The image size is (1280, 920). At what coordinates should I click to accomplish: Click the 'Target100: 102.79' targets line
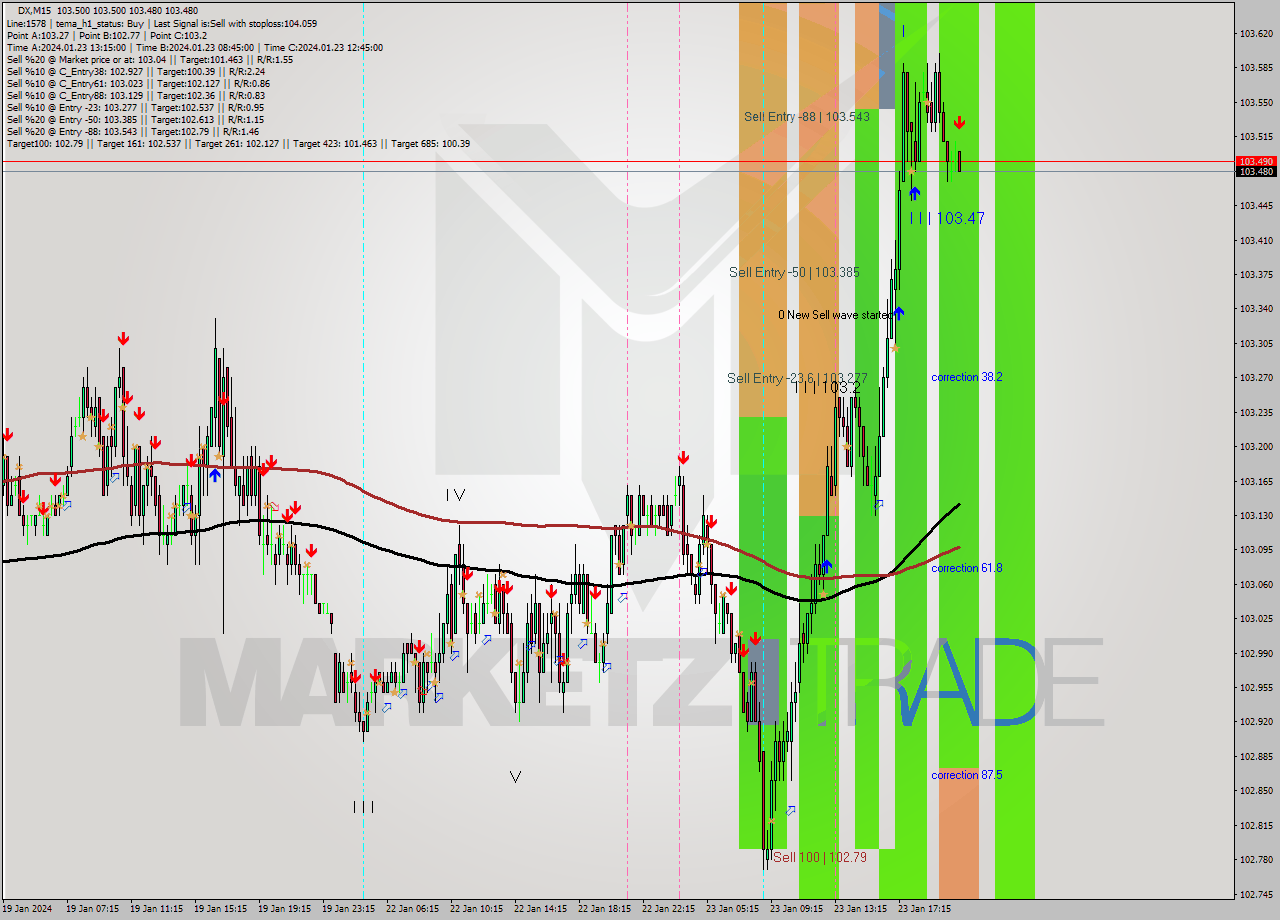coord(238,143)
